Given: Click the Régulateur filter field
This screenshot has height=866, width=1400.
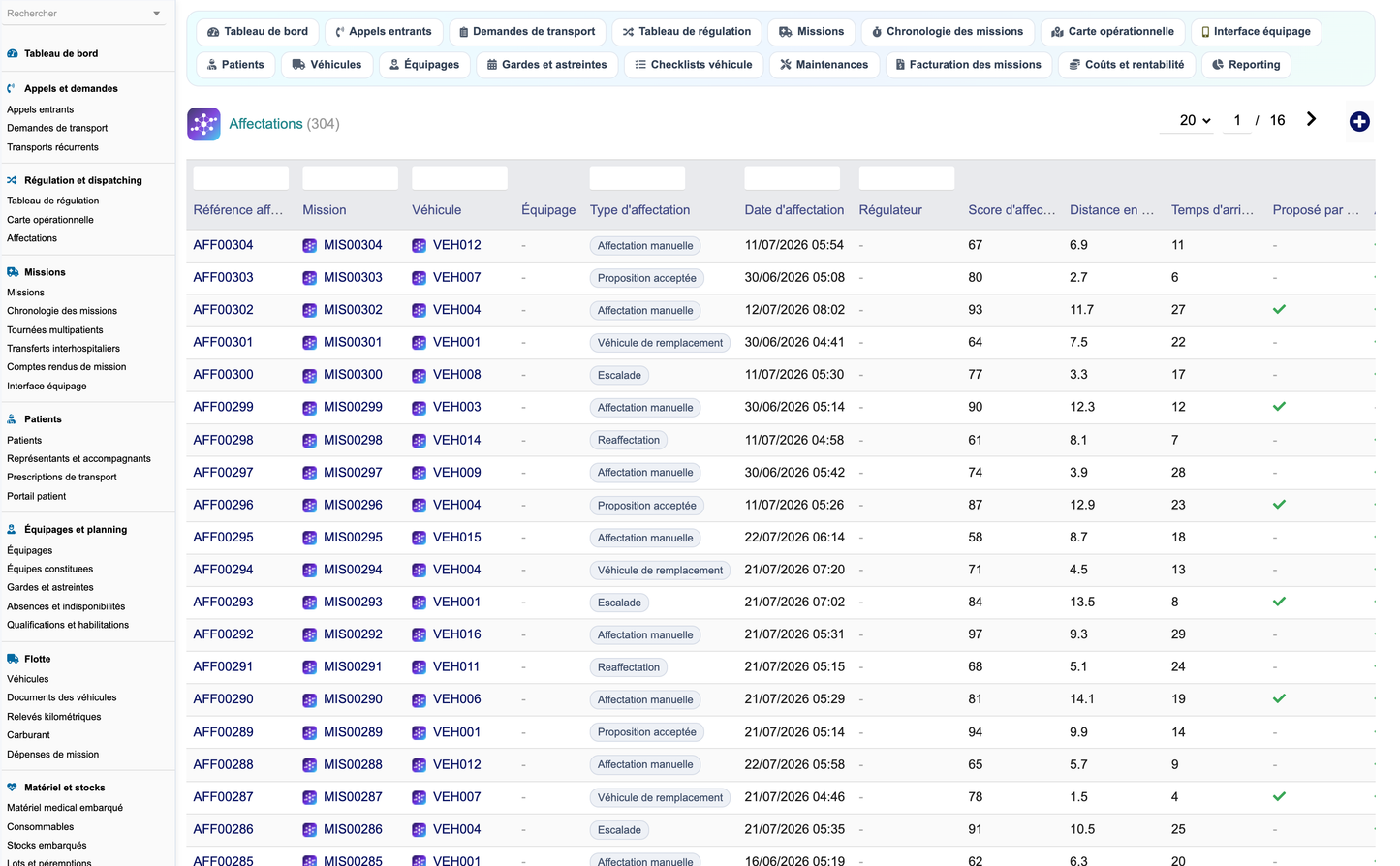Looking at the screenshot, I should [907, 178].
